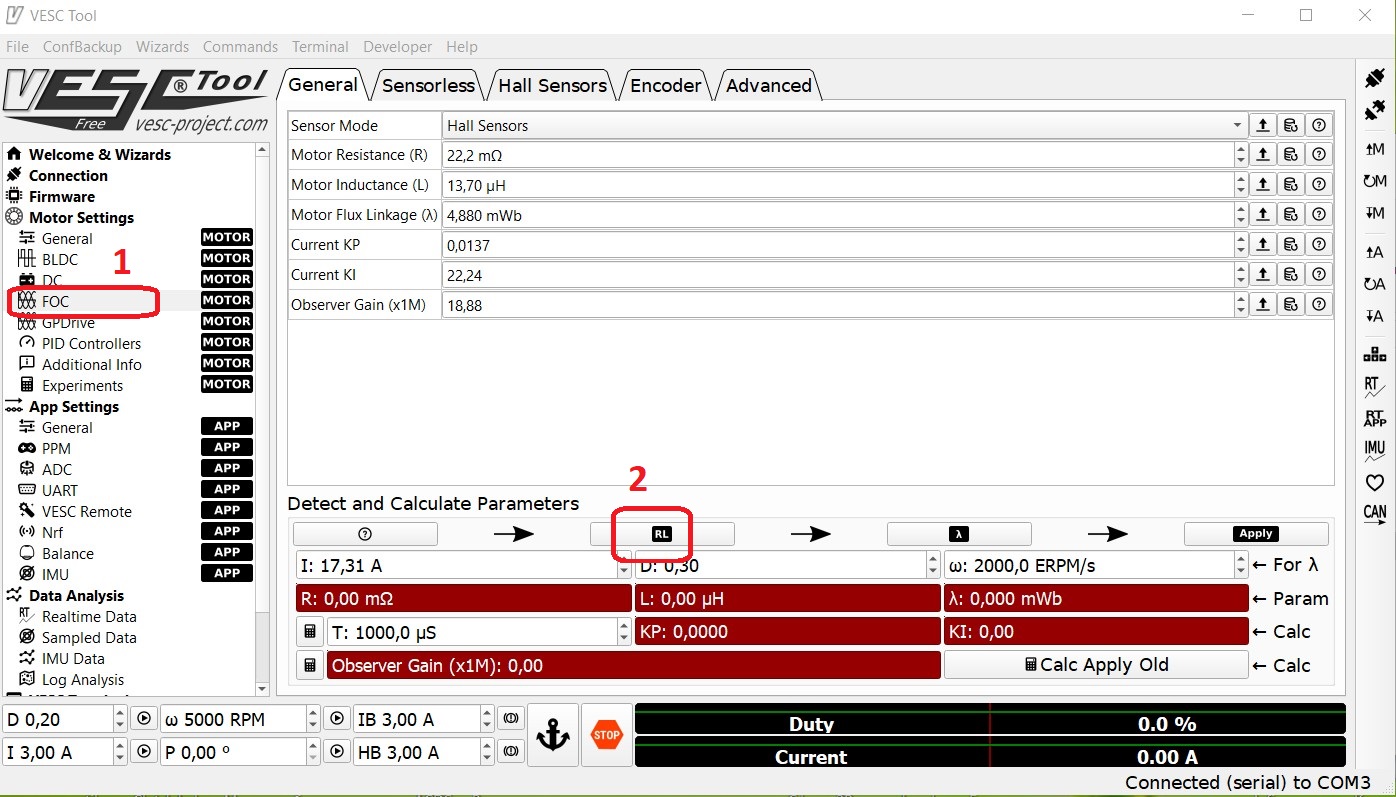Select Realtime Data in the sidebar
Viewport: 1396px width, 797px height.
point(89,617)
